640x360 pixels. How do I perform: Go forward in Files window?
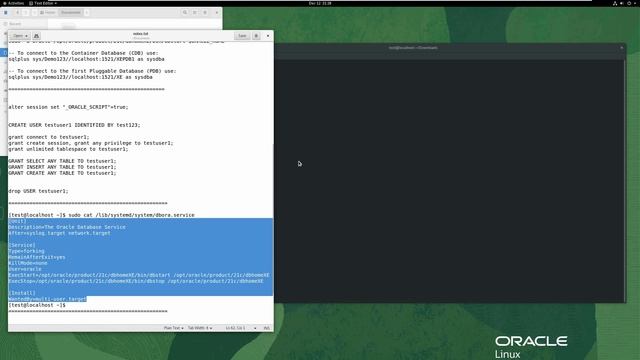coord(25,13)
